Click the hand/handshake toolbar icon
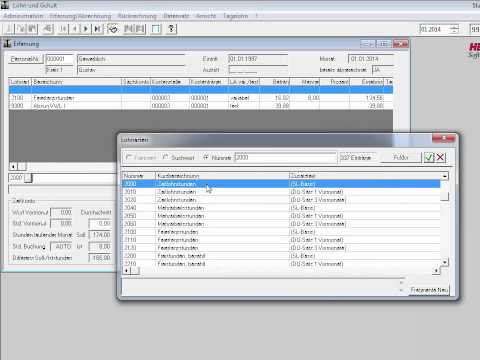The image size is (480, 360). [x=113, y=29]
